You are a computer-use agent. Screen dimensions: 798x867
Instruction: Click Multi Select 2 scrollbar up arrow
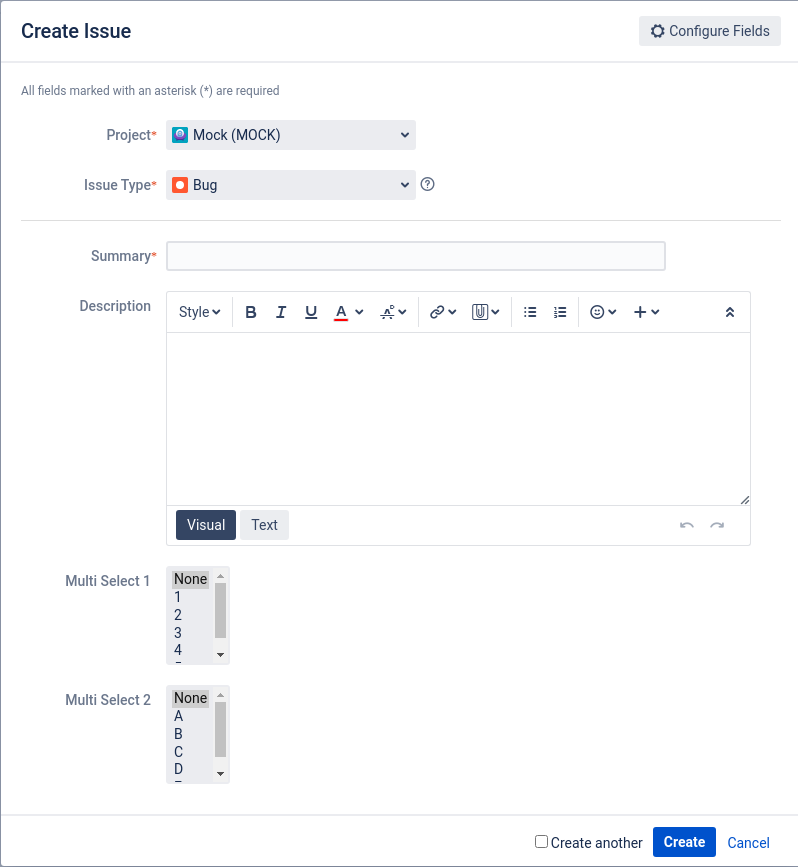tap(221, 695)
